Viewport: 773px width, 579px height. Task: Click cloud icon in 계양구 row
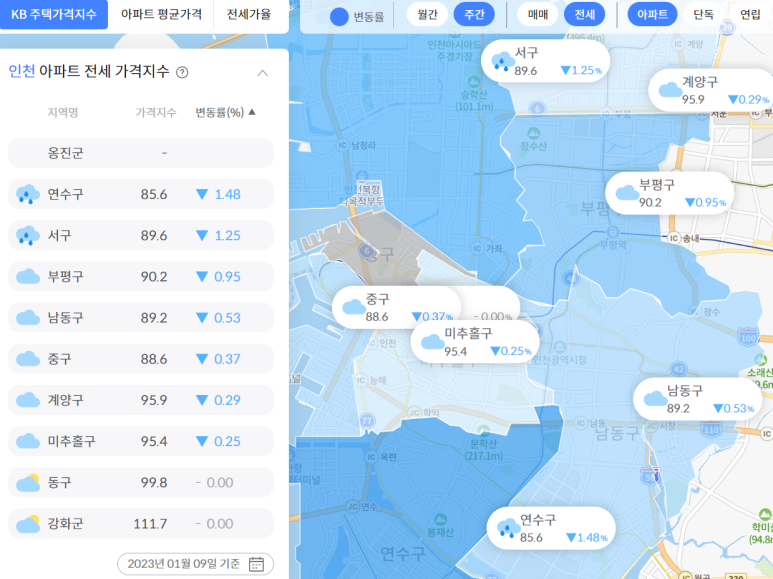click(x=28, y=400)
